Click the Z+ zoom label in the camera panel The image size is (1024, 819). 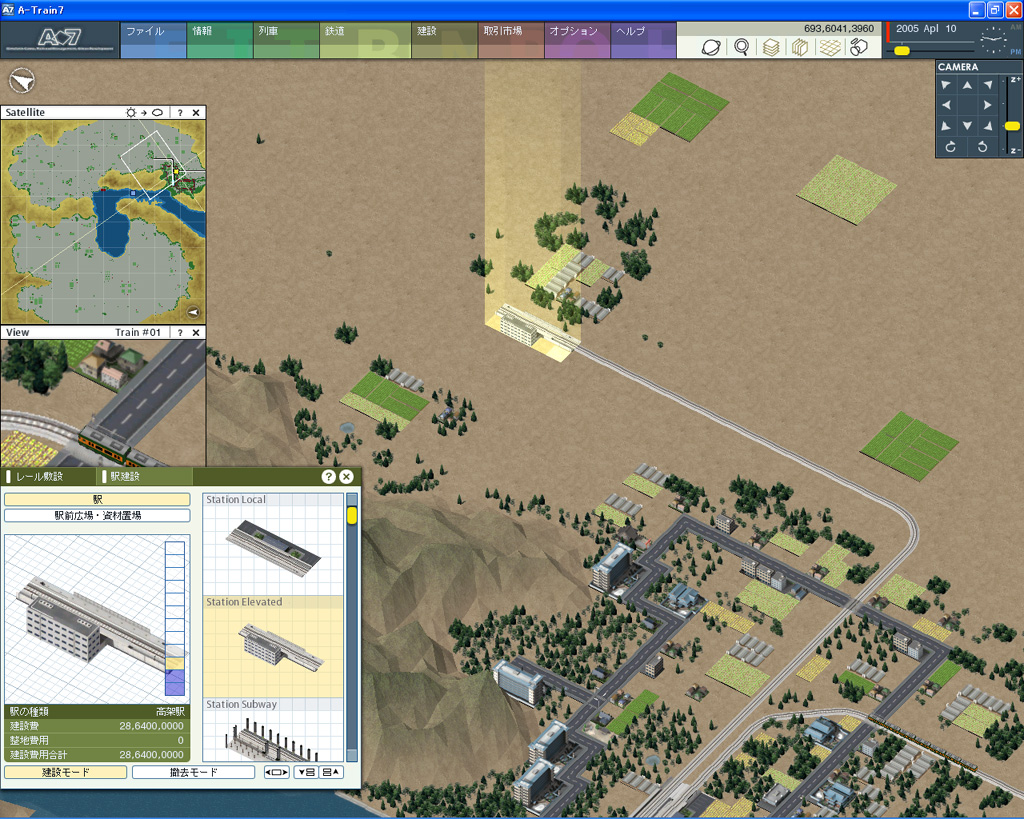[x=1015, y=79]
